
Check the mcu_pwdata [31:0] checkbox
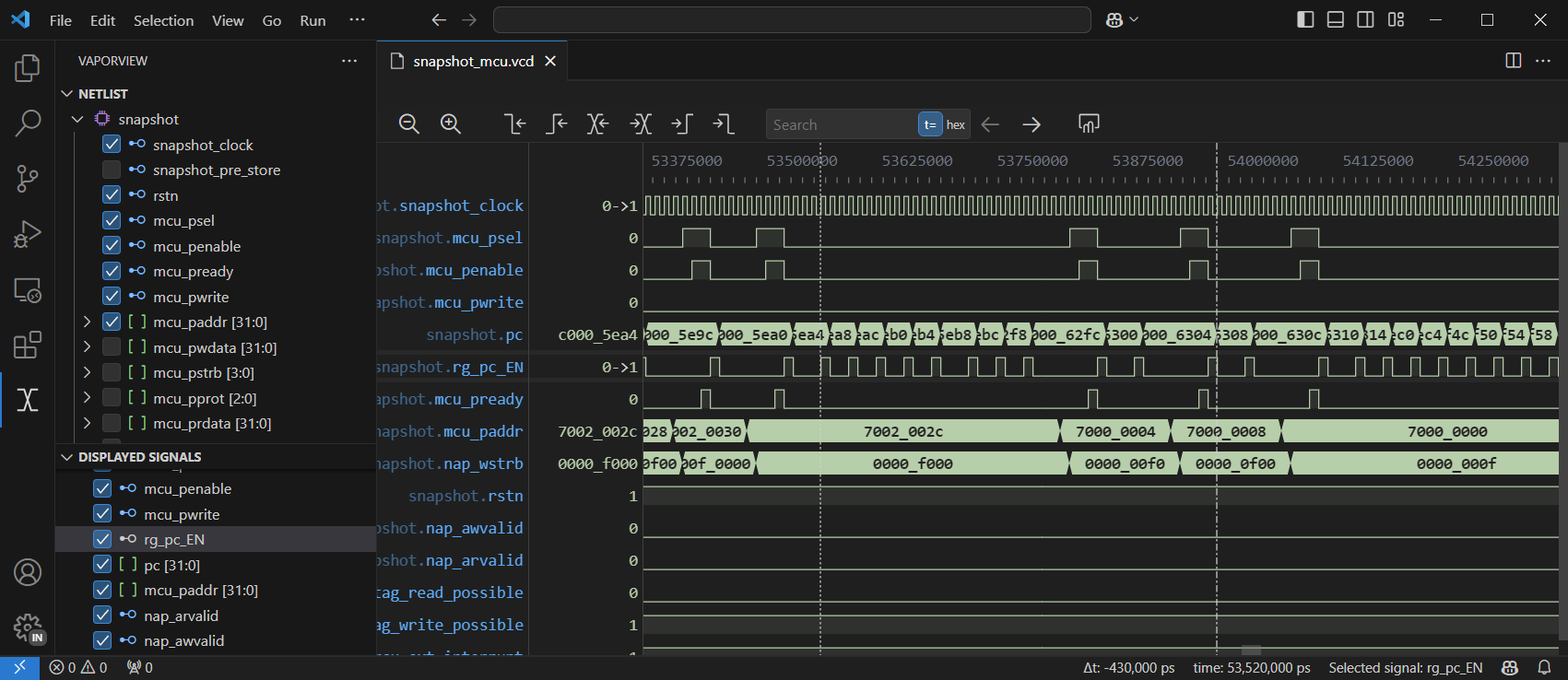click(112, 347)
